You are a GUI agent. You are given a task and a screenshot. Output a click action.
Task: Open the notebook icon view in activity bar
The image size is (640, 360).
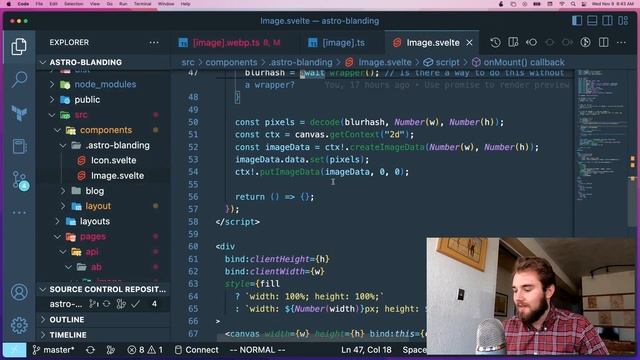click(19, 146)
